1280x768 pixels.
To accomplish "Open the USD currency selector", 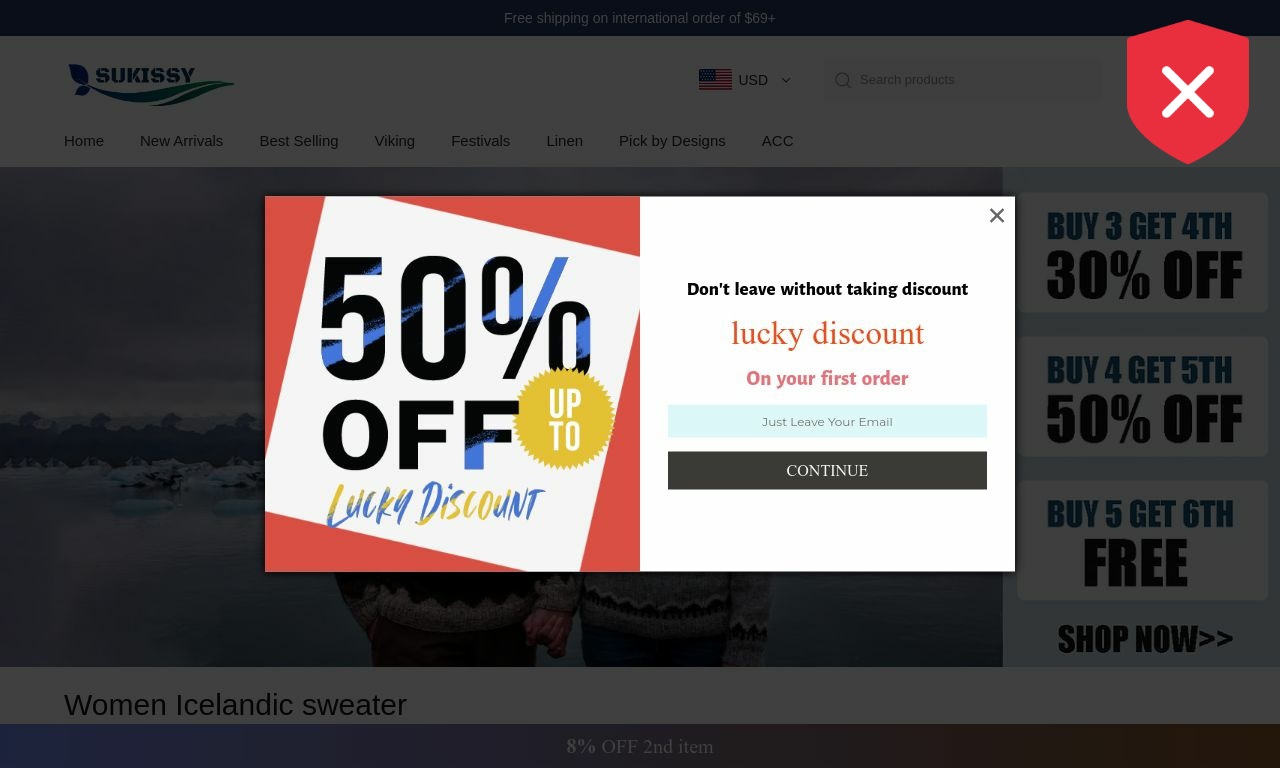I will click(x=745, y=80).
